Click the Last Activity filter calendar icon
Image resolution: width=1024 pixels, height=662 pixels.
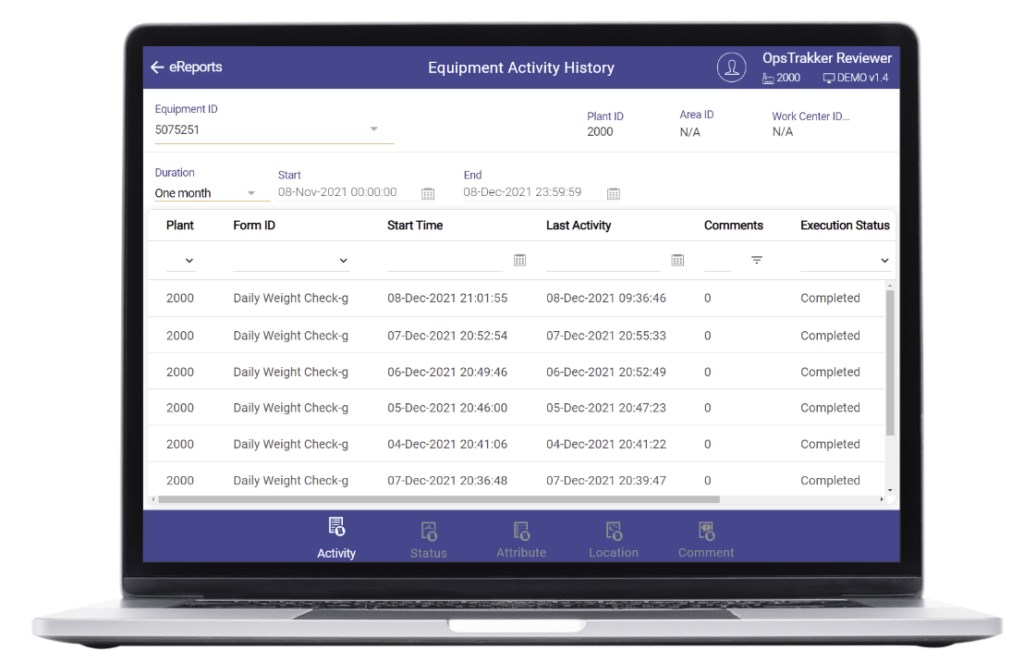pyautogui.click(x=677, y=260)
